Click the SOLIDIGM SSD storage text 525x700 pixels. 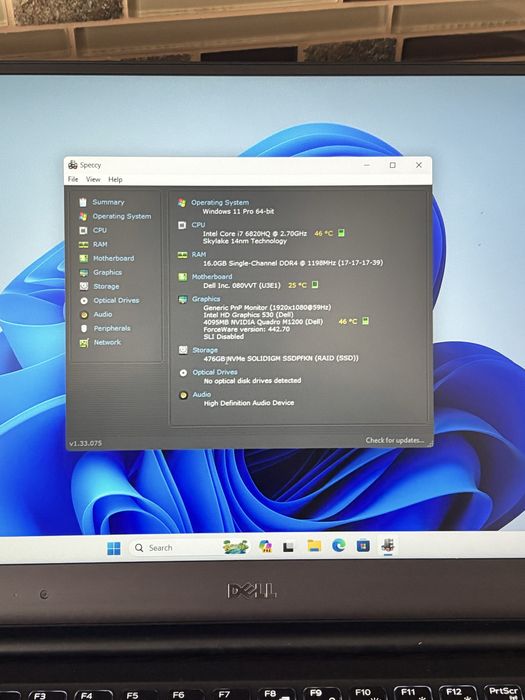[281, 358]
